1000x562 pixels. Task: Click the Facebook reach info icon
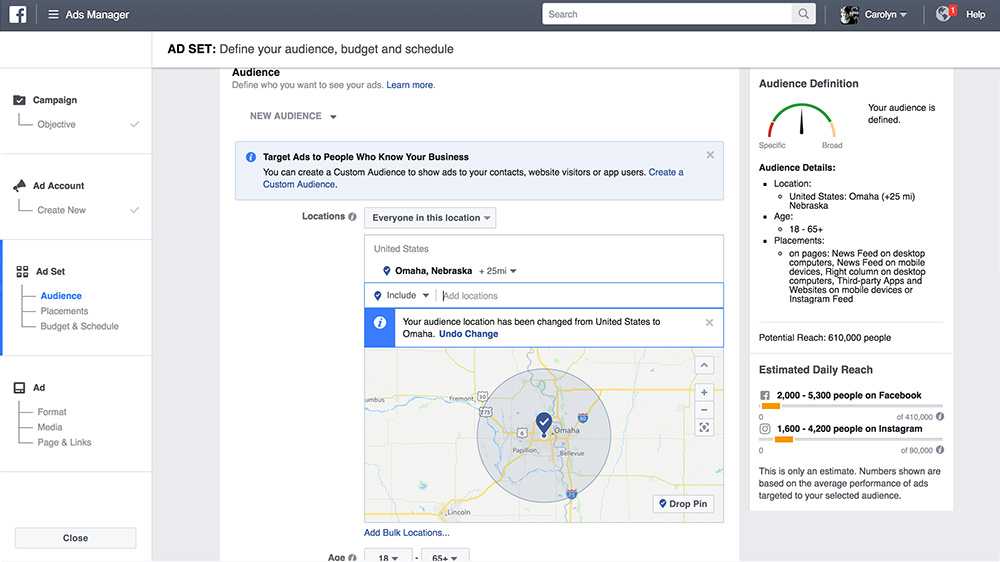coord(939,417)
